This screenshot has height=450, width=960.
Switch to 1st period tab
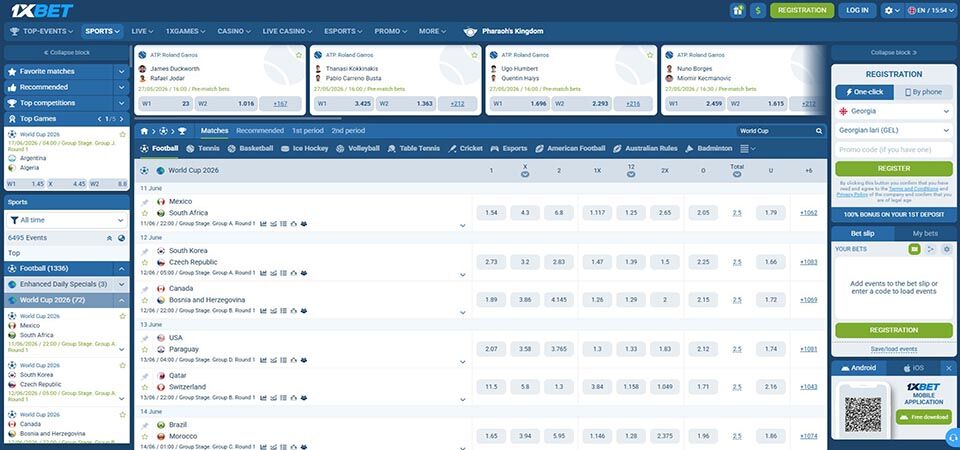pos(307,131)
